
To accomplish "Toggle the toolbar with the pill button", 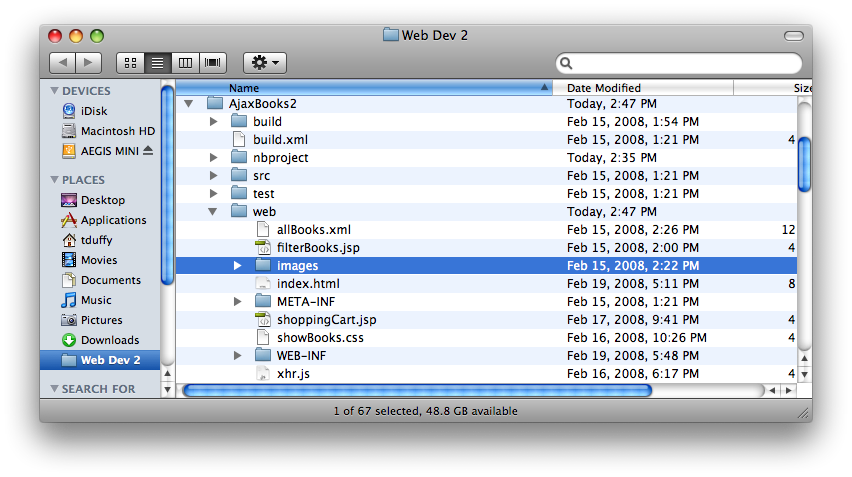I will (793, 36).
